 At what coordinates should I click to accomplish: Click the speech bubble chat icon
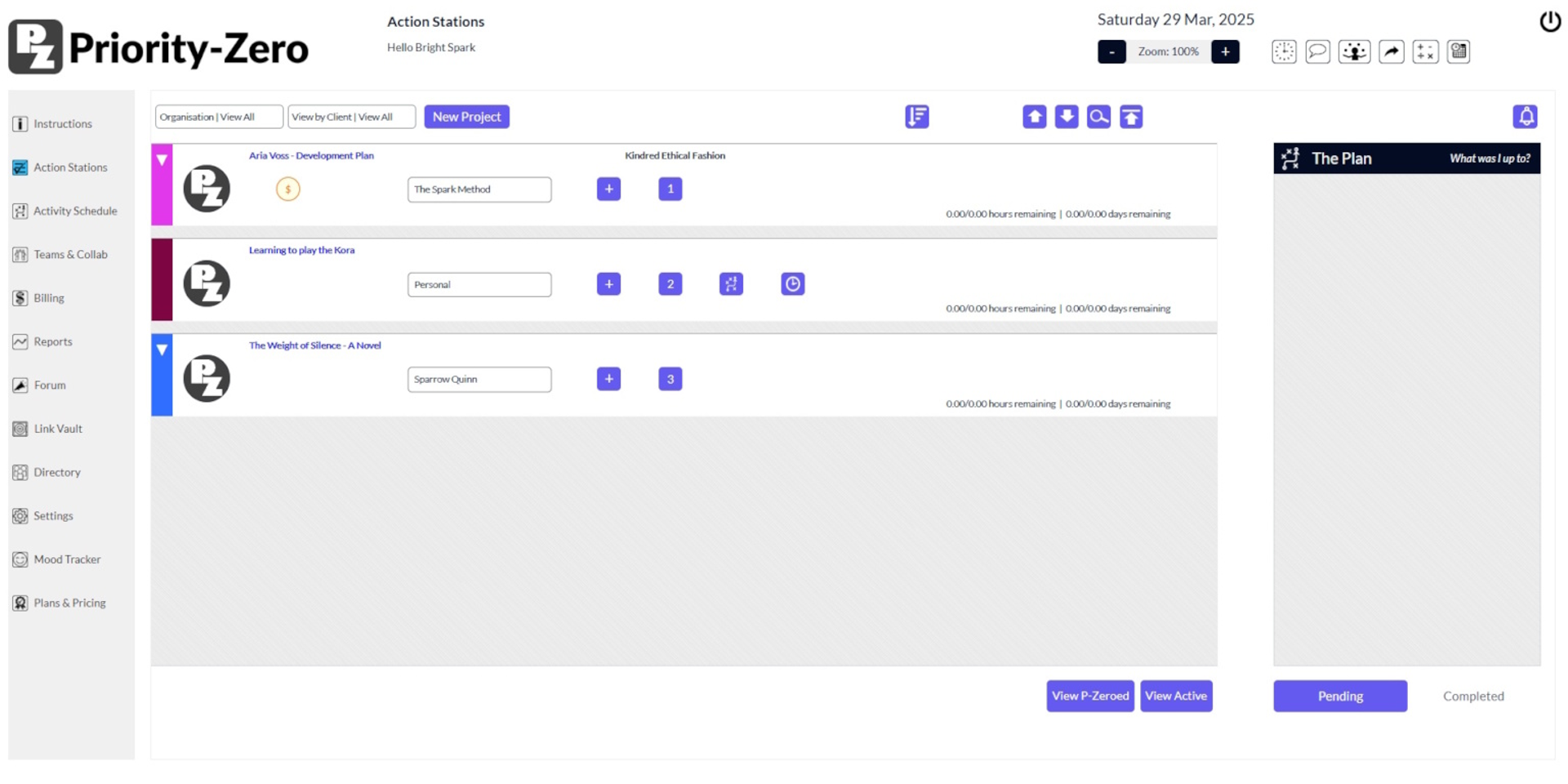click(1317, 51)
